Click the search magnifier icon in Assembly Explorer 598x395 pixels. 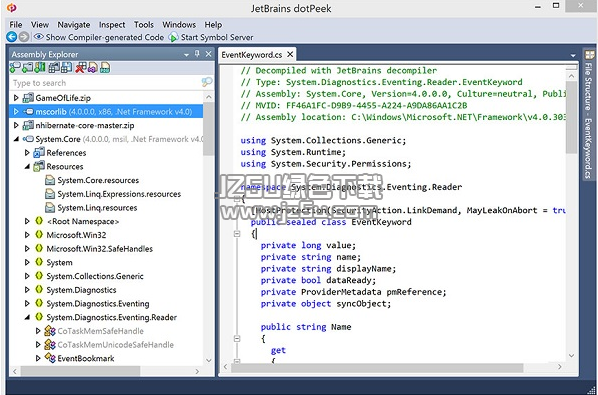coord(207,82)
